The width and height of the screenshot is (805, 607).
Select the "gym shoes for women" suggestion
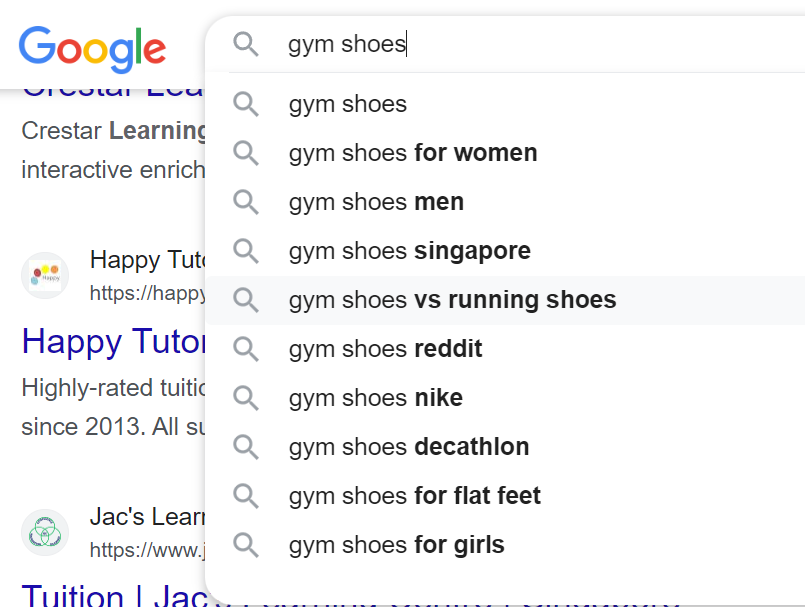pos(413,153)
